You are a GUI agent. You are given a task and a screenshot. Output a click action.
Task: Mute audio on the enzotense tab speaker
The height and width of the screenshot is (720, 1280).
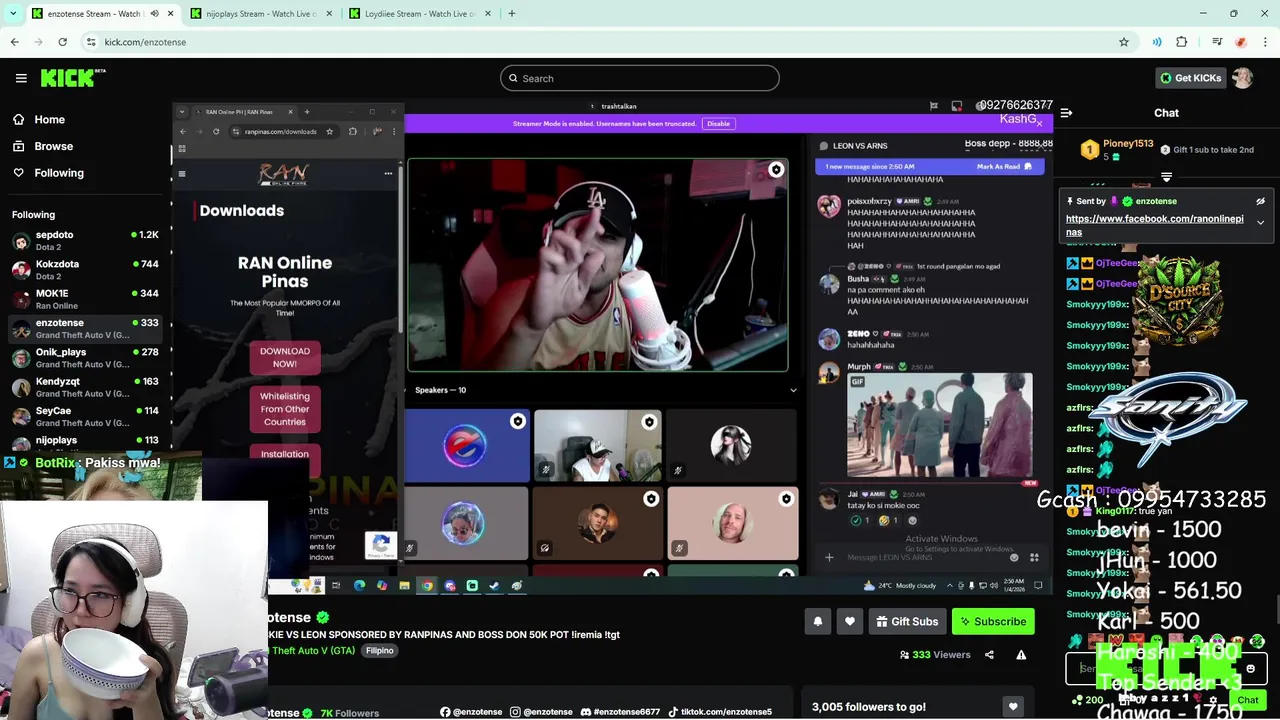154,14
